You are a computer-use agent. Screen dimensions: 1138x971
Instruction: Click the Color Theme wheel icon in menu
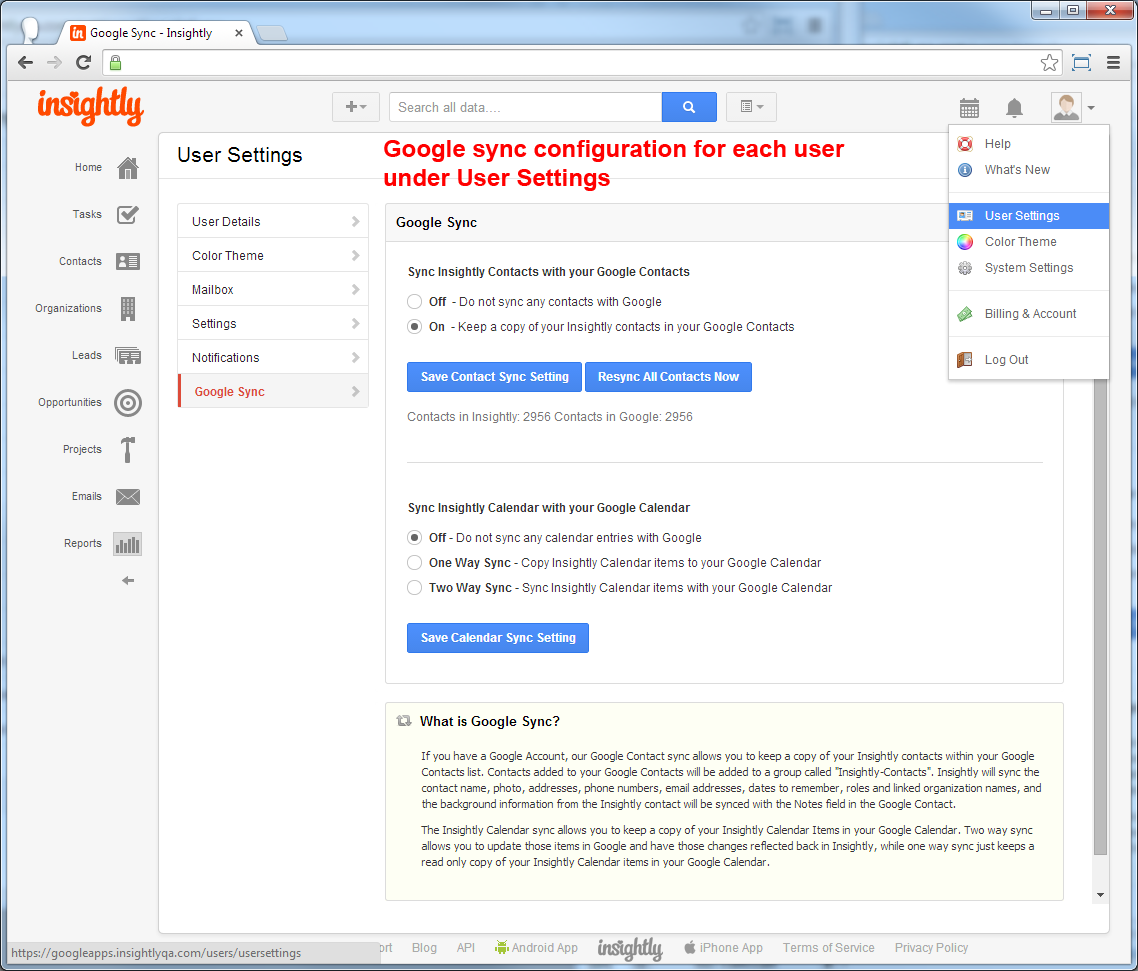click(x=965, y=242)
